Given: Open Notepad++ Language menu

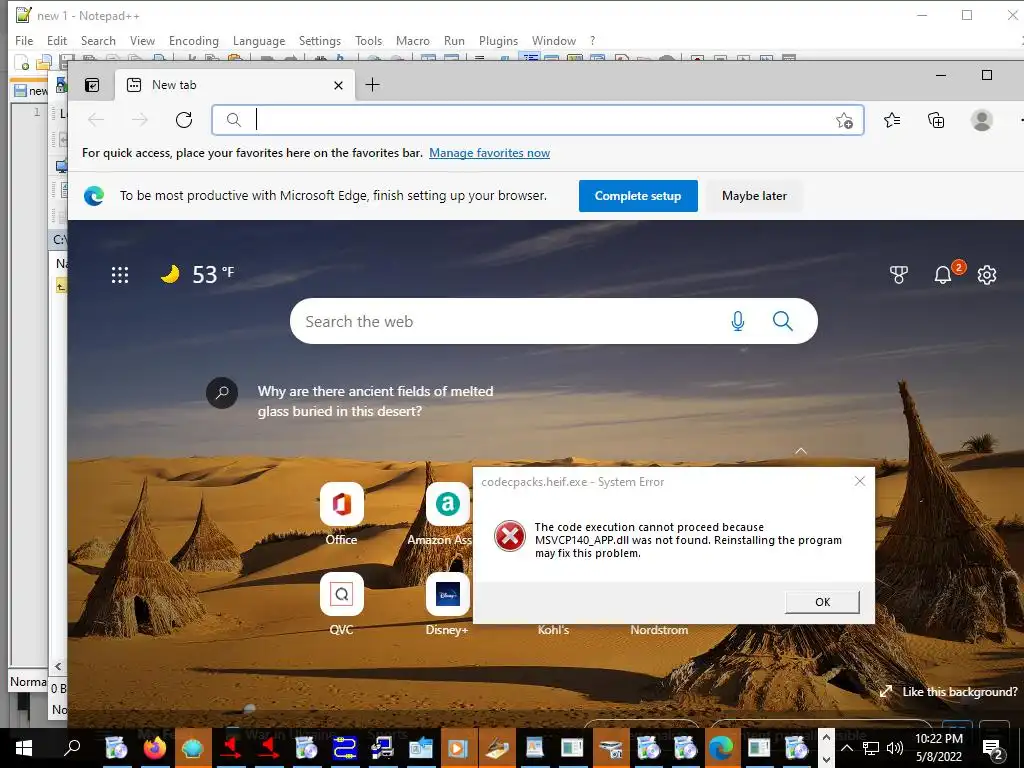Looking at the screenshot, I should tap(259, 40).
